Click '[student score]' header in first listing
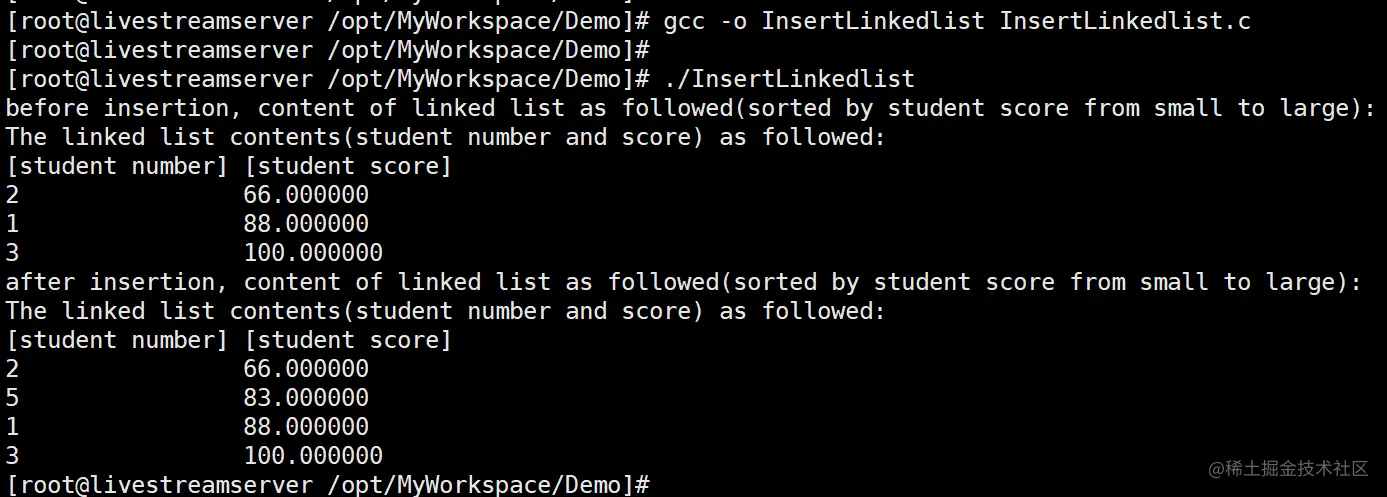This screenshot has height=497, width=1387. pyautogui.click(x=348, y=166)
